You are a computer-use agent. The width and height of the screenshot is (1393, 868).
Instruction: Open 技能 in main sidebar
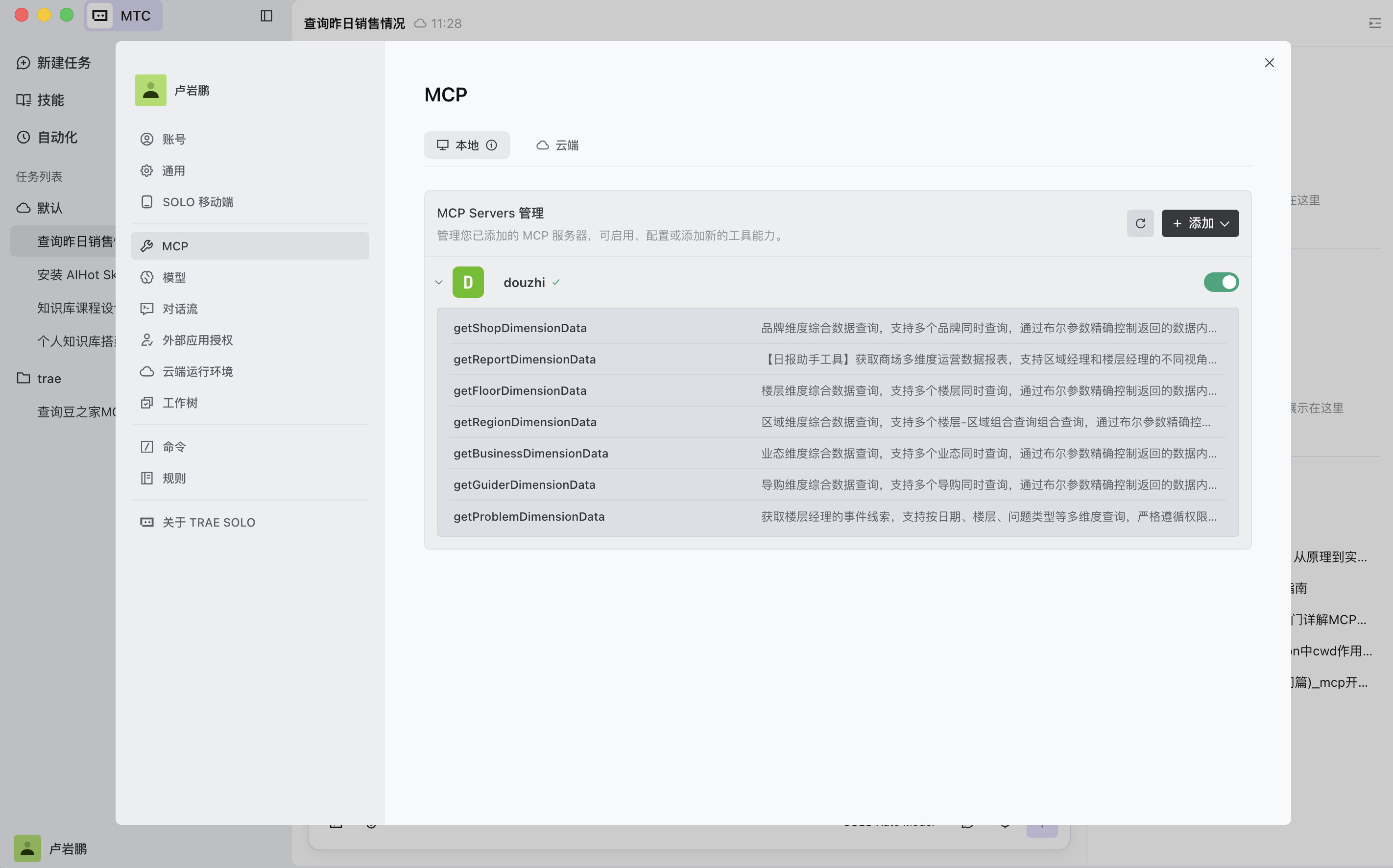(40, 100)
